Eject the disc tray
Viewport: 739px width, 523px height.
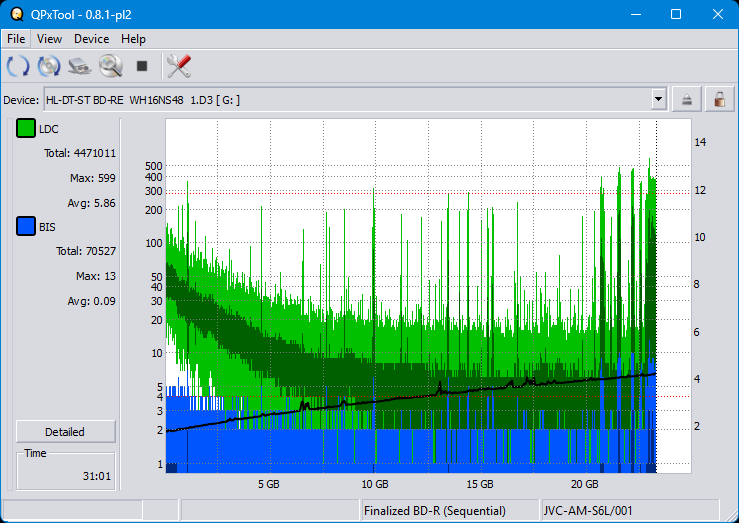coord(687,99)
